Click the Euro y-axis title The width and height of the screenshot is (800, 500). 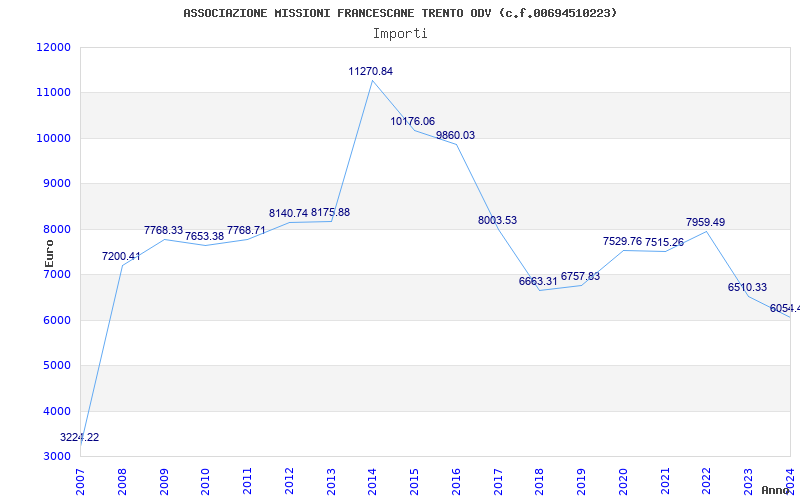coord(49,253)
